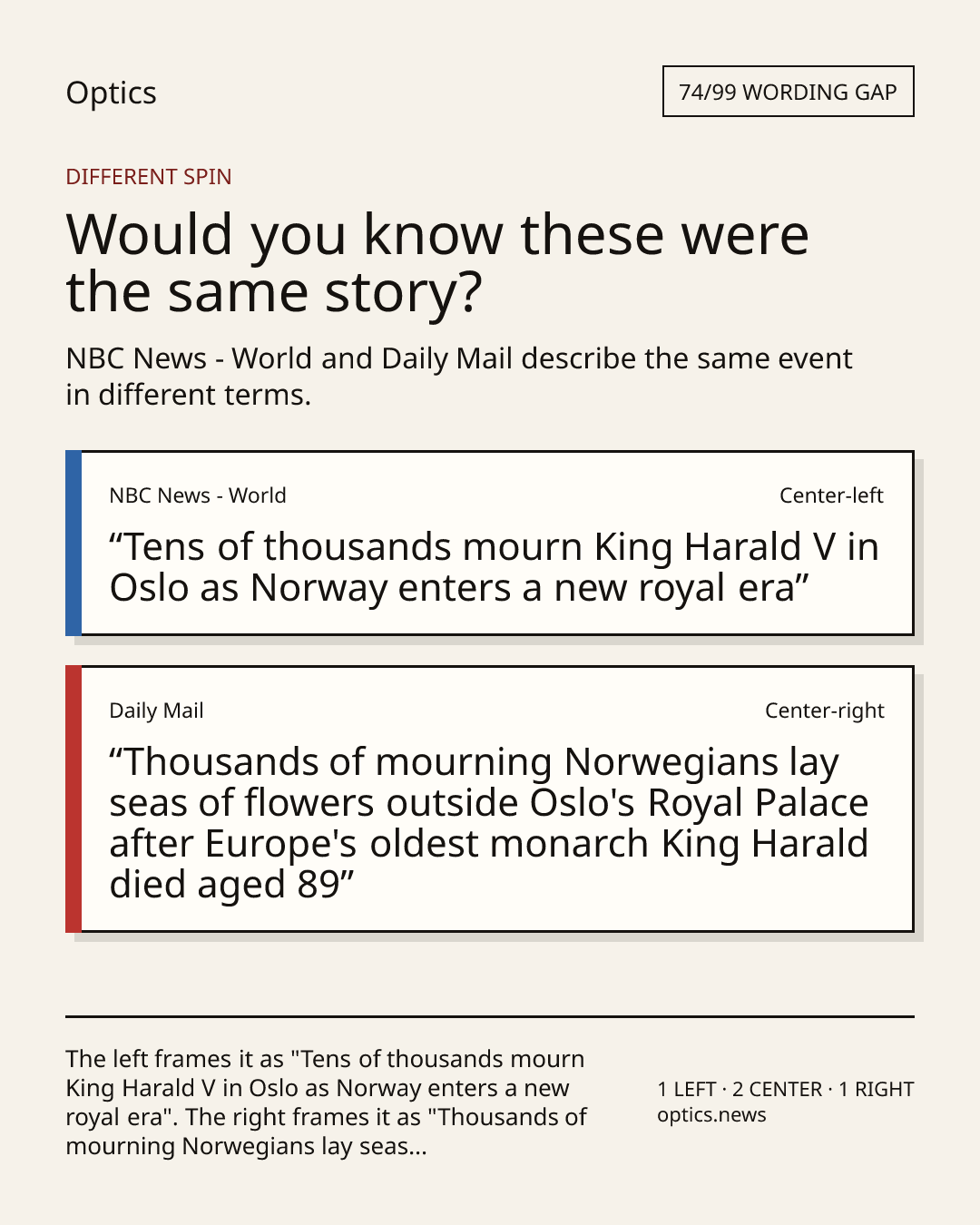Click the subheading about NBC and Daily Mail
Screen dimensions: 980x1225
tap(459, 377)
